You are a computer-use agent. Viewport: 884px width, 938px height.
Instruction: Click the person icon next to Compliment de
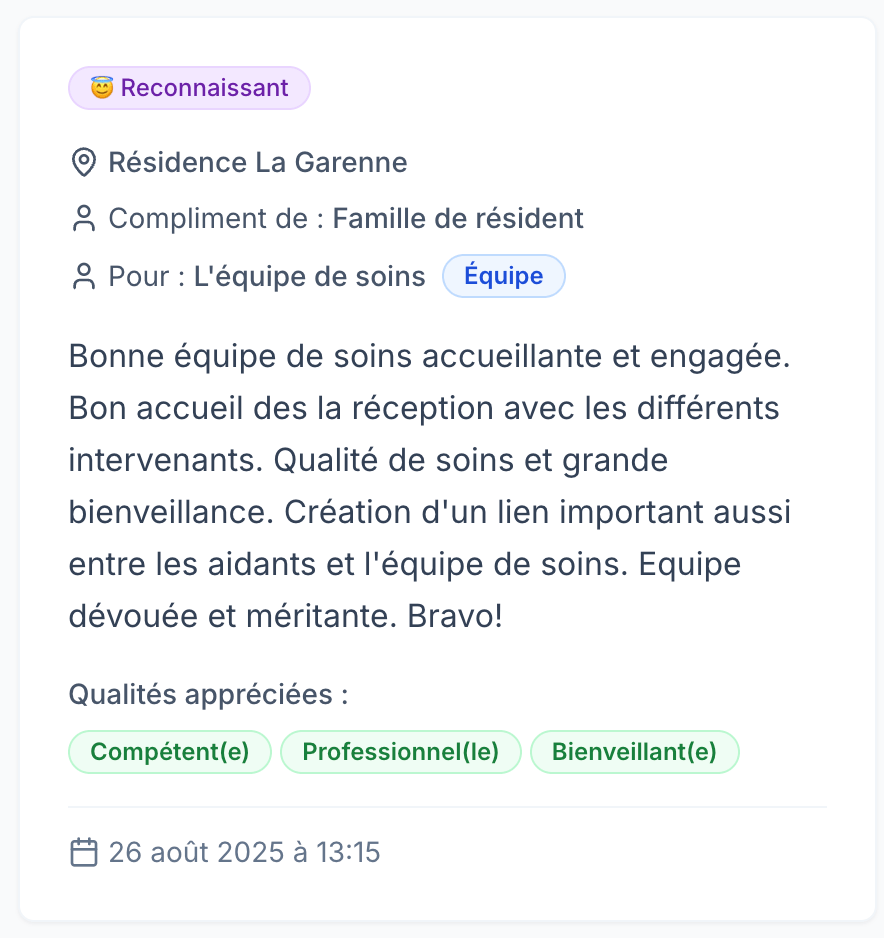(x=83, y=218)
